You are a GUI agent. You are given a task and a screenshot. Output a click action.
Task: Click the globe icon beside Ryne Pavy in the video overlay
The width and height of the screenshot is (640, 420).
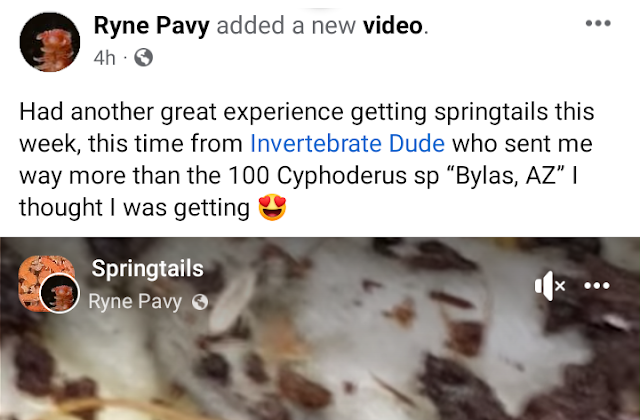click(200, 302)
